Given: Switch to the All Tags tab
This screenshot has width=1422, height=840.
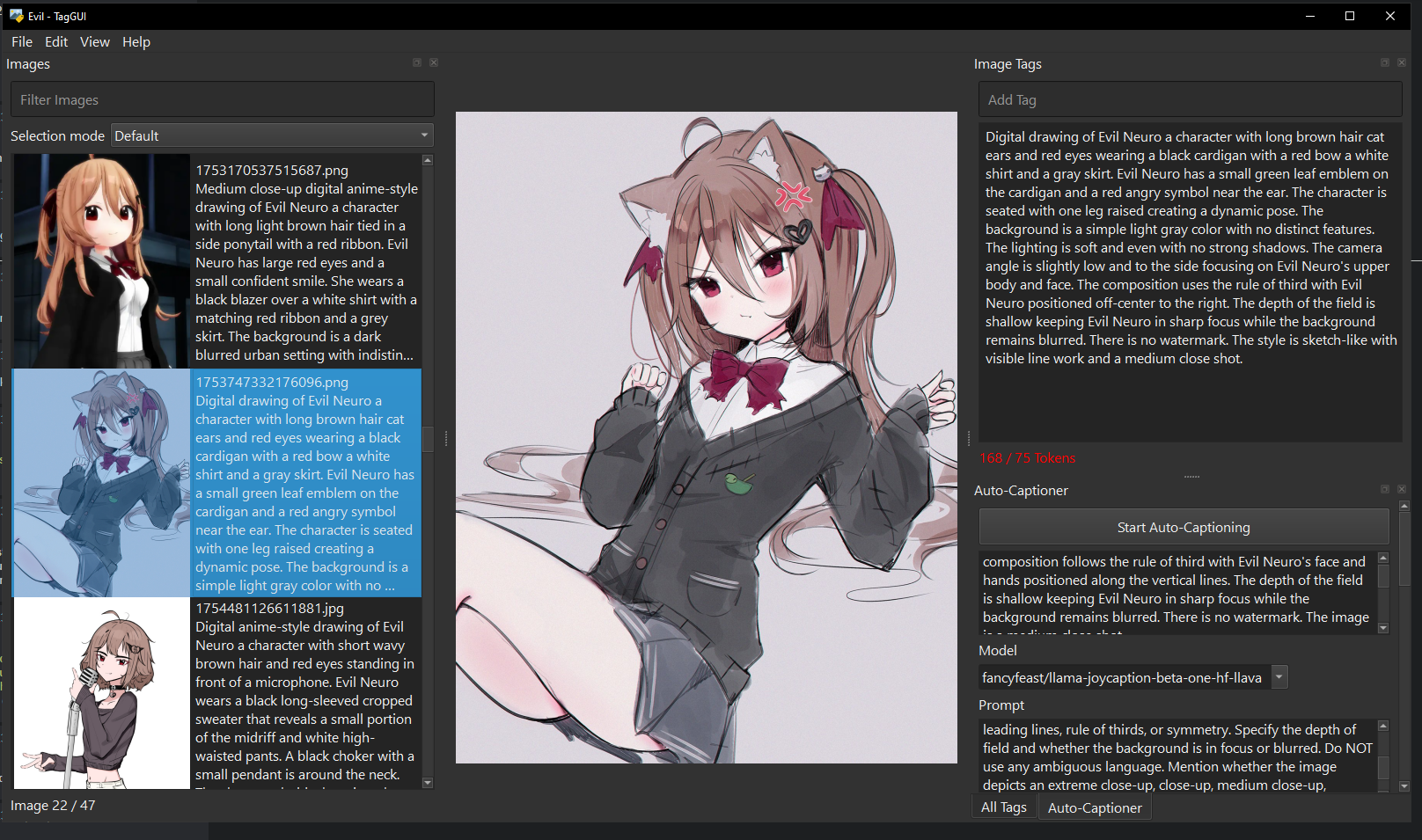Looking at the screenshot, I should coord(1004,807).
